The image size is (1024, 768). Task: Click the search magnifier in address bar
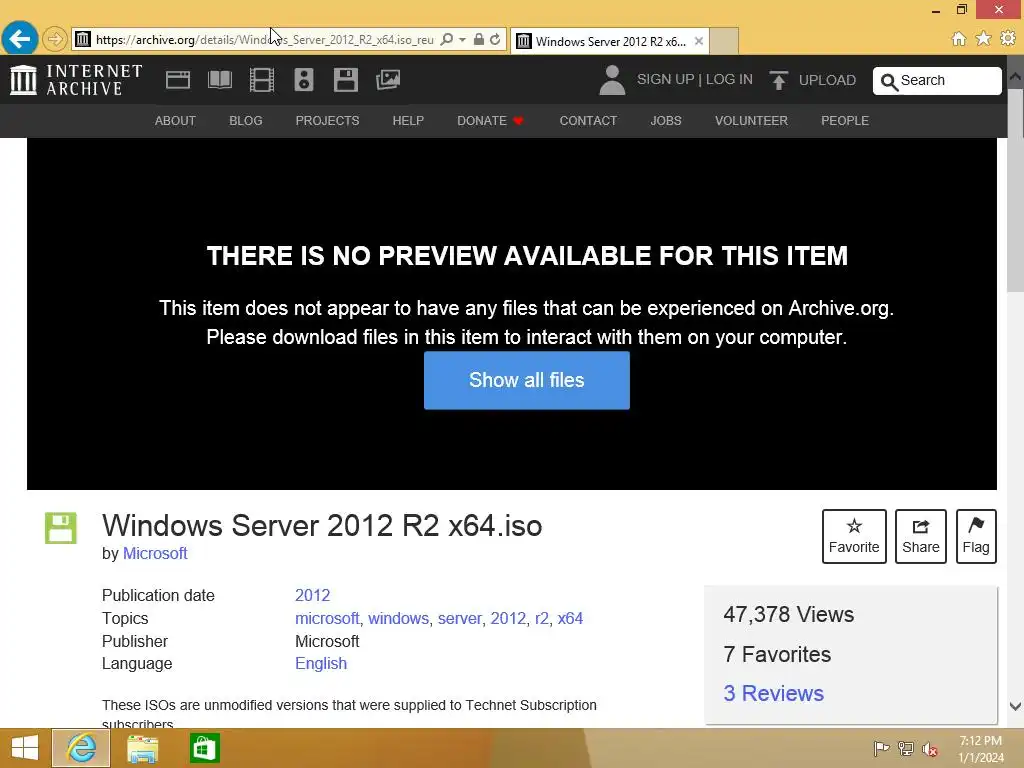[x=447, y=39]
